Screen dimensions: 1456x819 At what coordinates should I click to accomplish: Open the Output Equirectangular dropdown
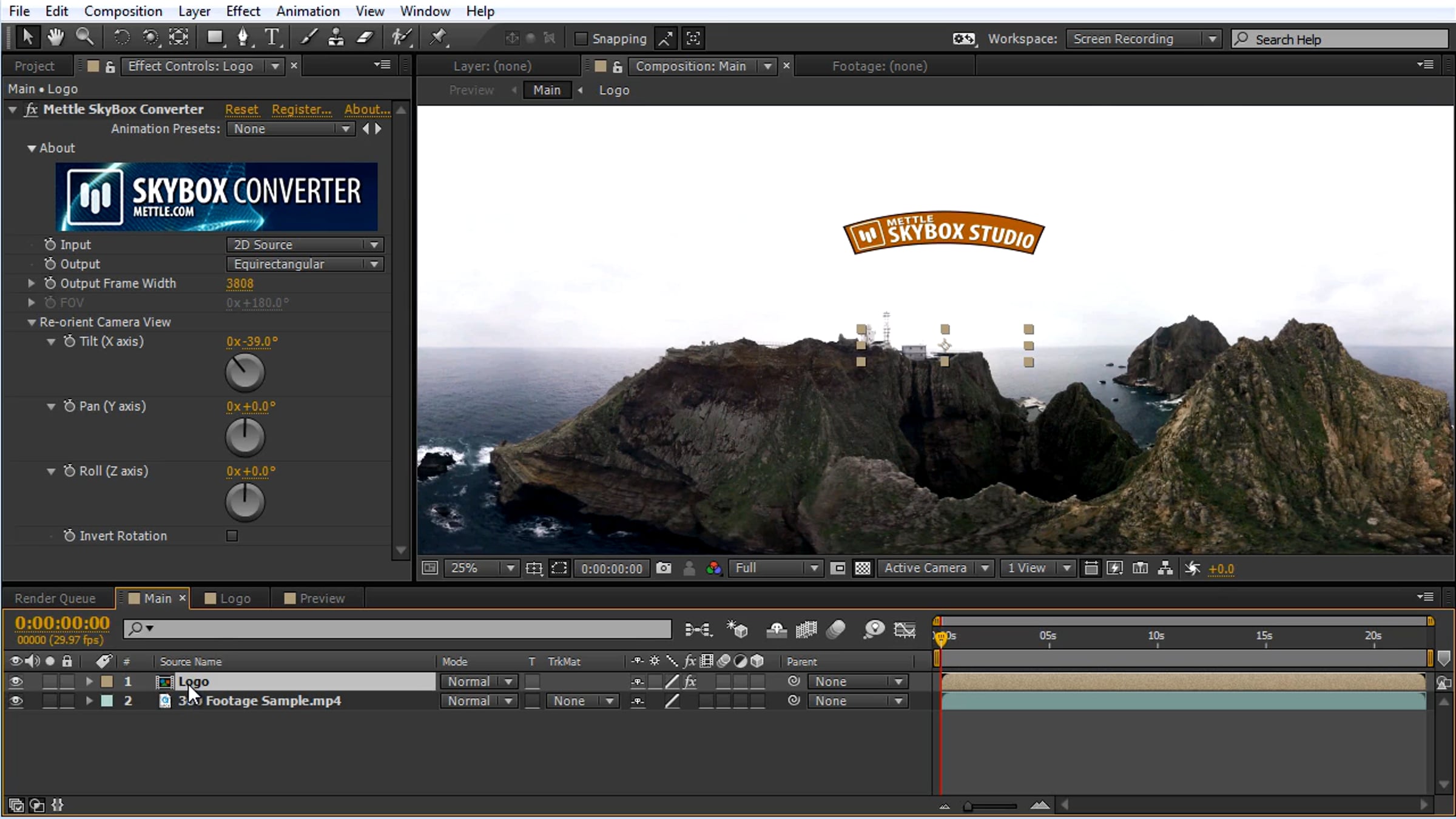(305, 264)
